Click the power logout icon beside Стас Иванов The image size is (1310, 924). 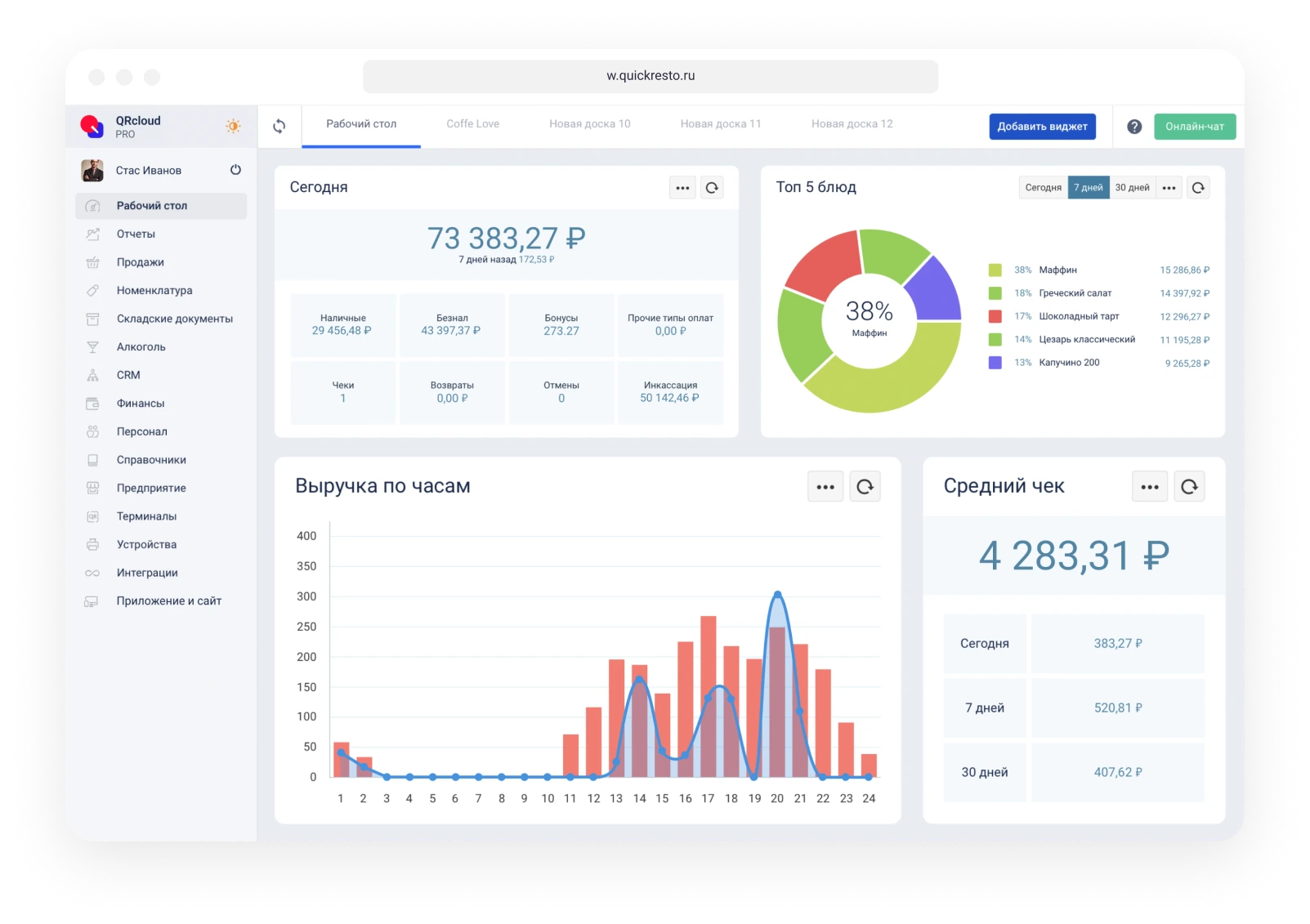pos(235,170)
